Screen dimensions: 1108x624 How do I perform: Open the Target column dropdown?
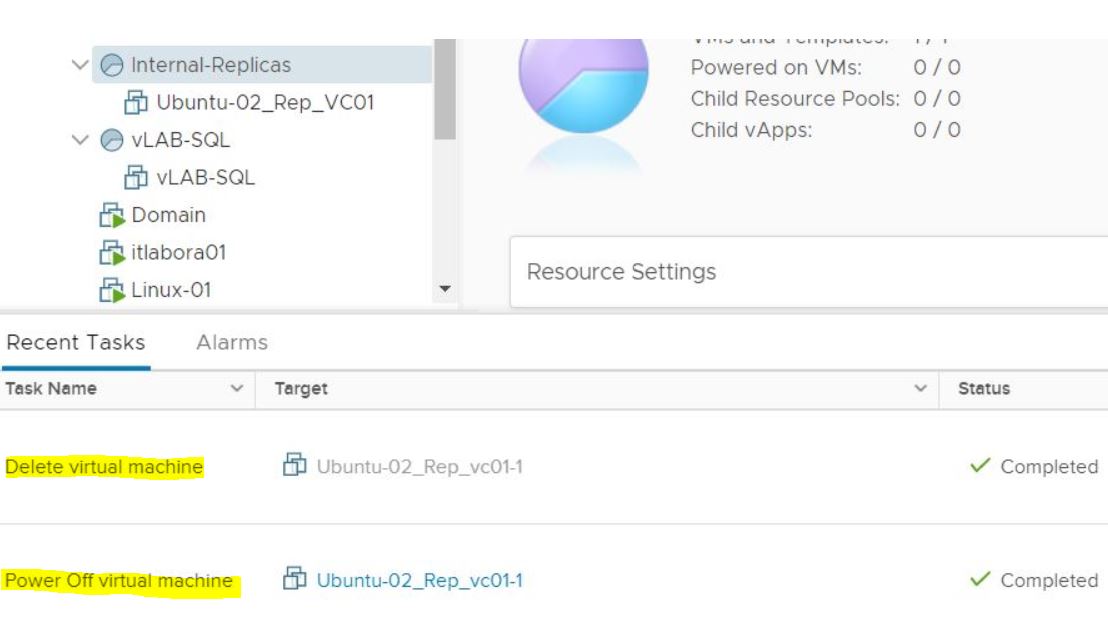coord(920,388)
